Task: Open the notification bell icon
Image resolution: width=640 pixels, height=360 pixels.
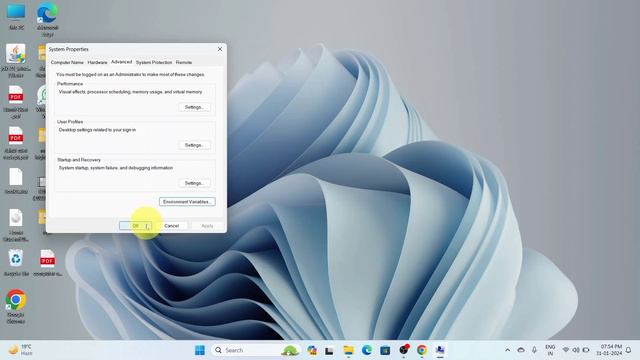Action: [629, 350]
